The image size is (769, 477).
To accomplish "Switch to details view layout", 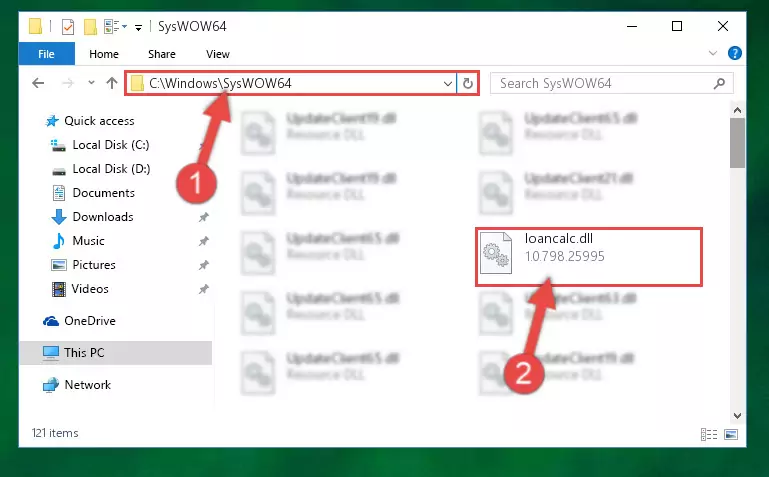I will 709,434.
